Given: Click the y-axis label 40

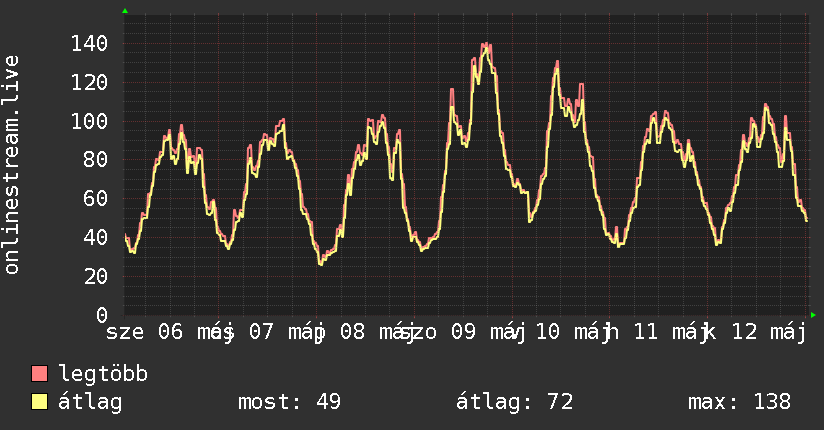Looking at the screenshot, I should coord(96,238).
